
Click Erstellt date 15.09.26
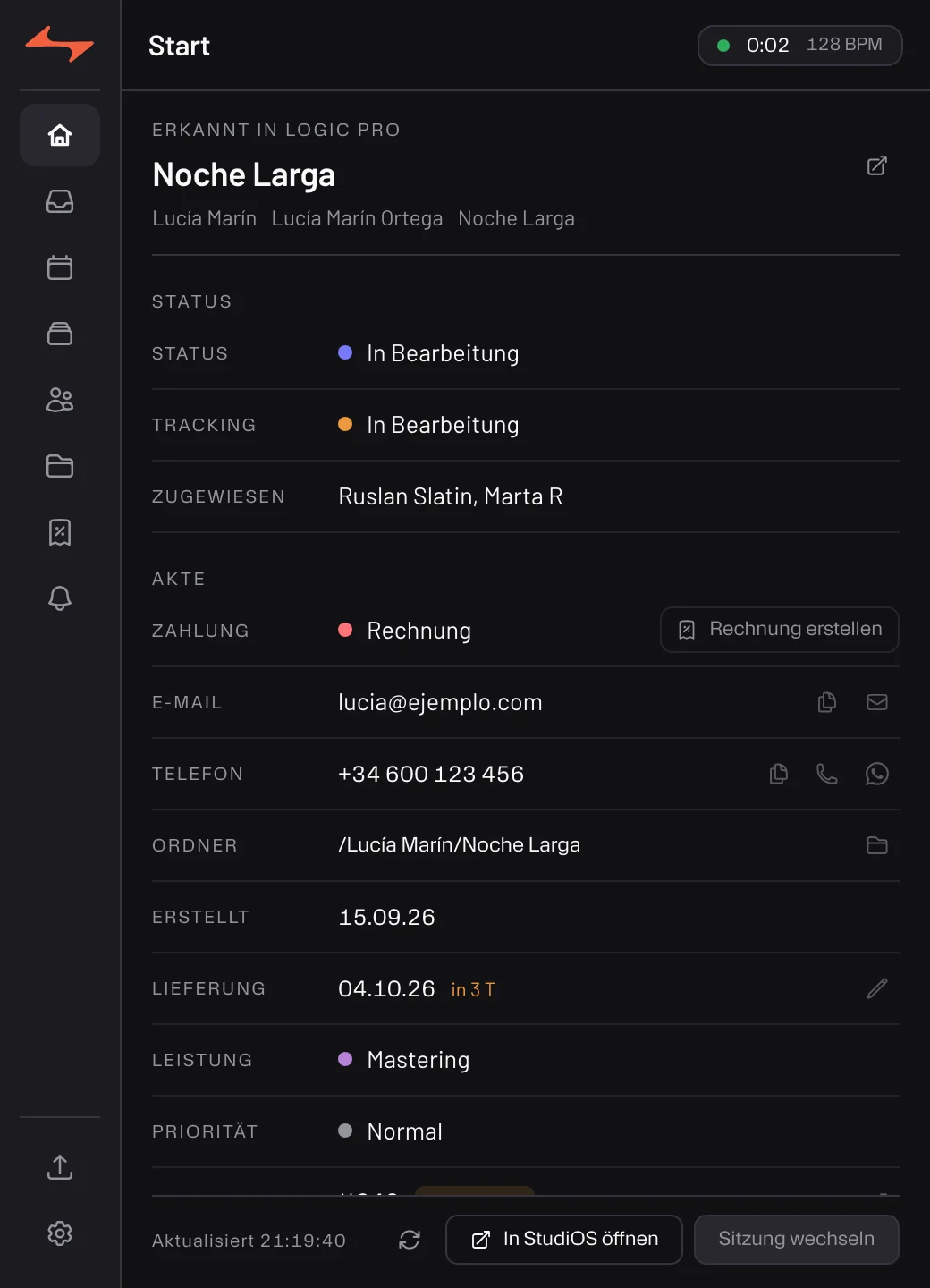tap(386, 917)
